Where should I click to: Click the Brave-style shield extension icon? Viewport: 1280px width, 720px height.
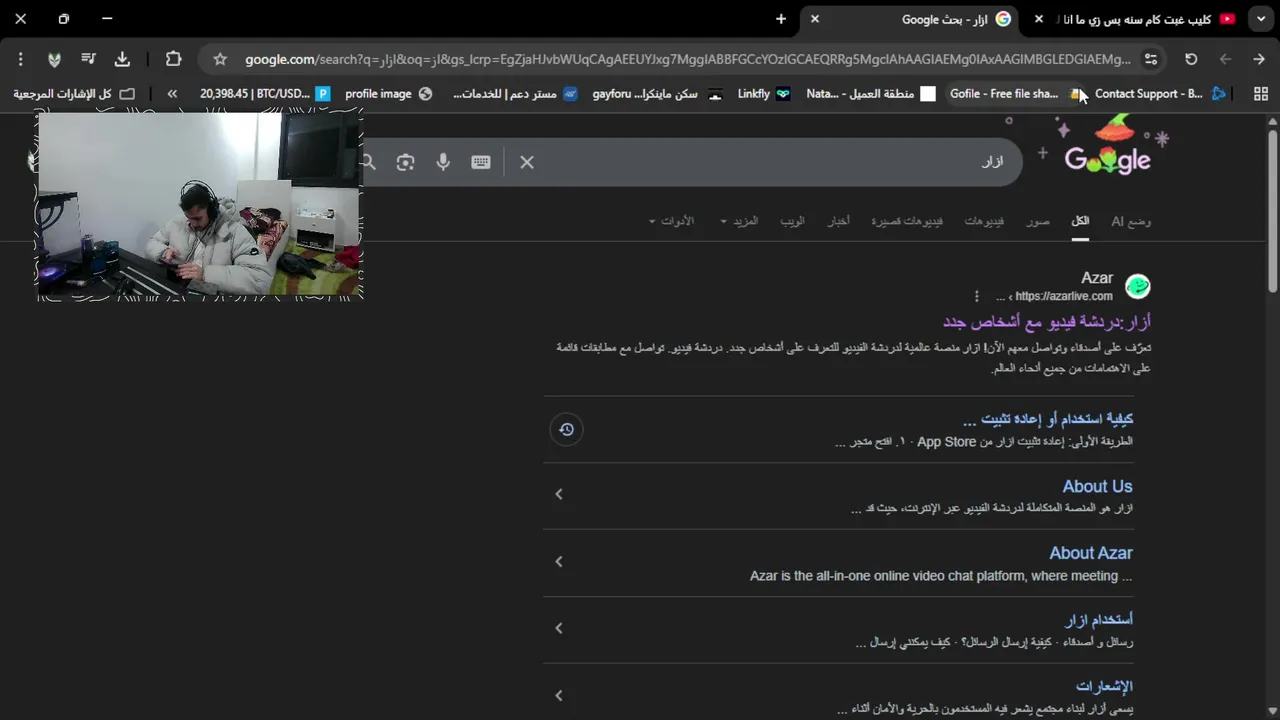pyautogui.click(x=54, y=59)
